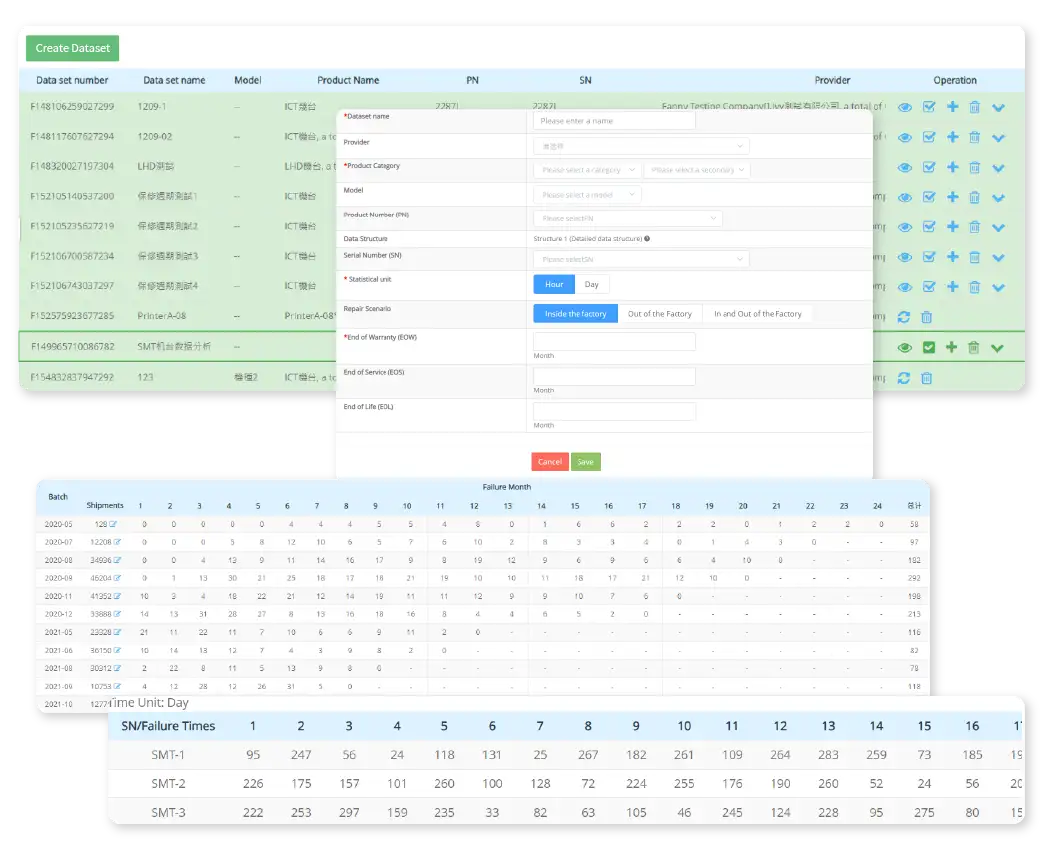Image resolution: width=1051 pixels, height=854 pixels.
Task: Click the green plus icon in the highlighted SMT row
Action: tap(951, 347)
